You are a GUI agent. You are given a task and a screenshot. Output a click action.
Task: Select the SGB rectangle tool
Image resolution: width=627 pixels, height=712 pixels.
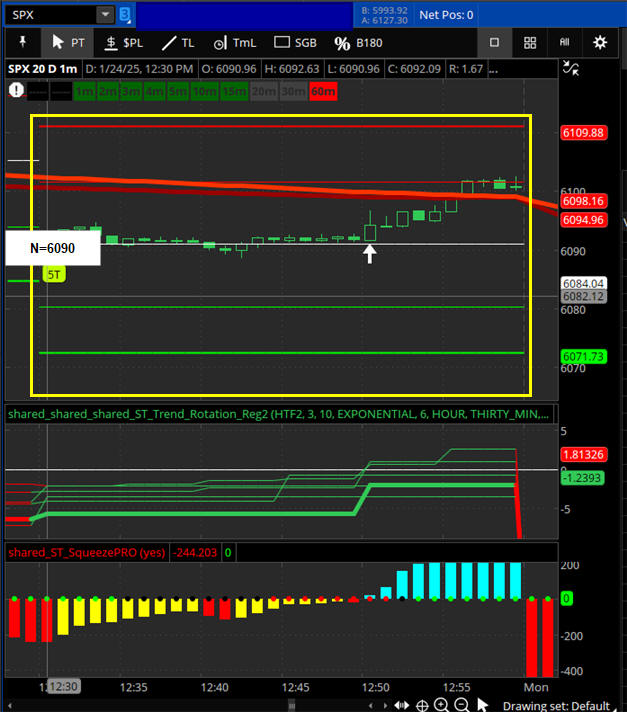click(x=295, y=43)
